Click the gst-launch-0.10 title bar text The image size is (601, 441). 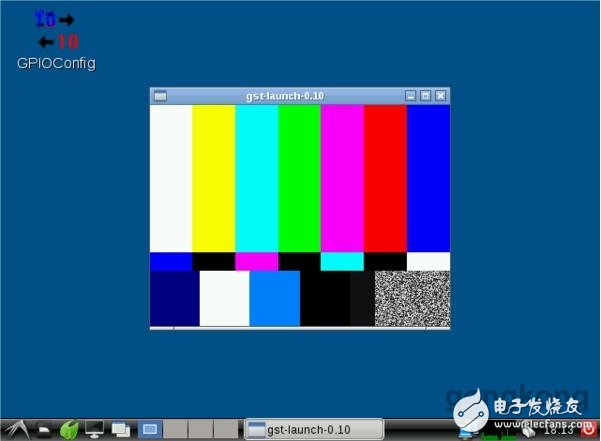click(x=285, y=96)
